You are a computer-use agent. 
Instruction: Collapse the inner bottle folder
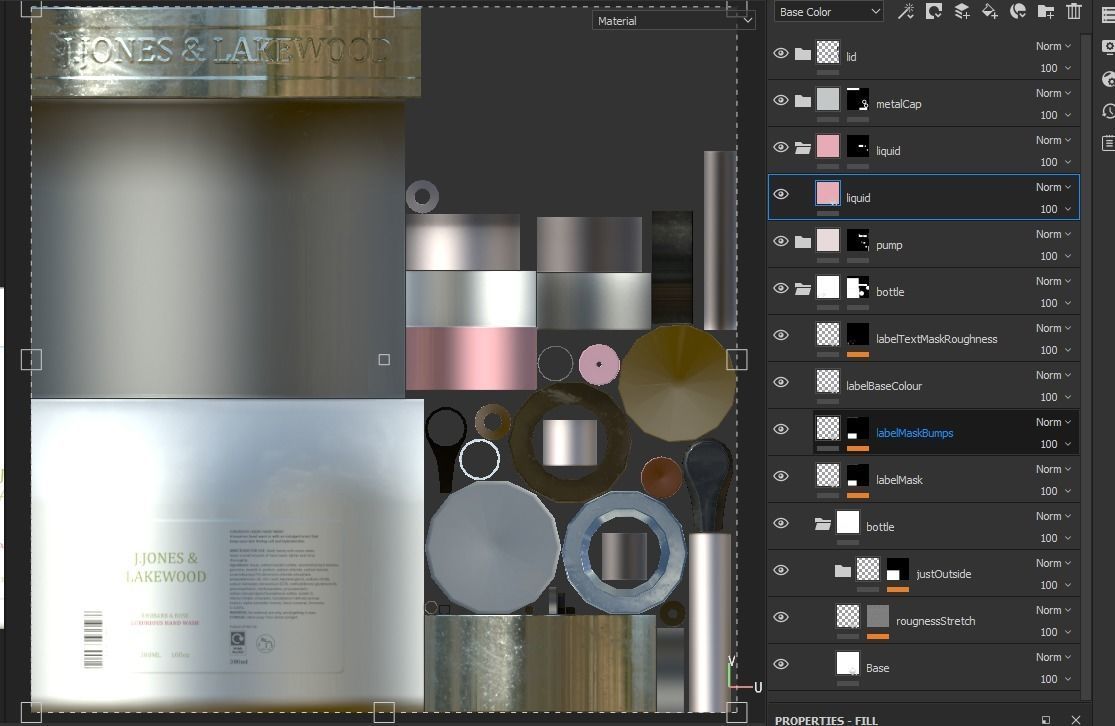click(x=823, y=524)
